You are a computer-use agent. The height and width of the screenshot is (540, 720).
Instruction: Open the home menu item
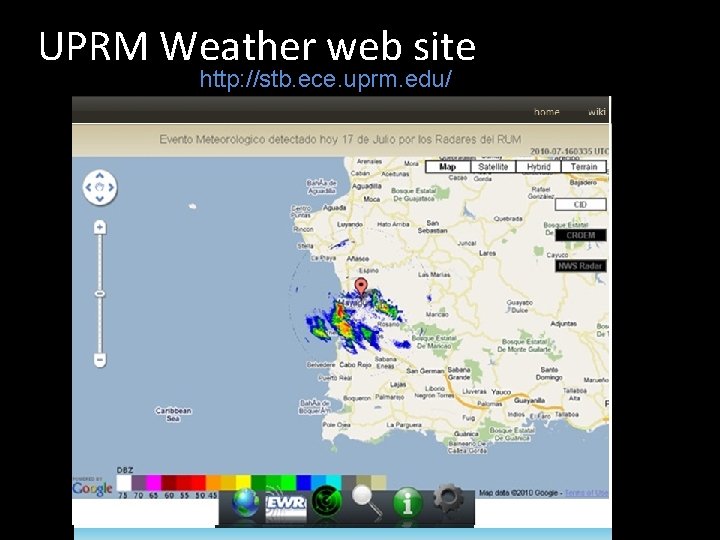(546, 112)
